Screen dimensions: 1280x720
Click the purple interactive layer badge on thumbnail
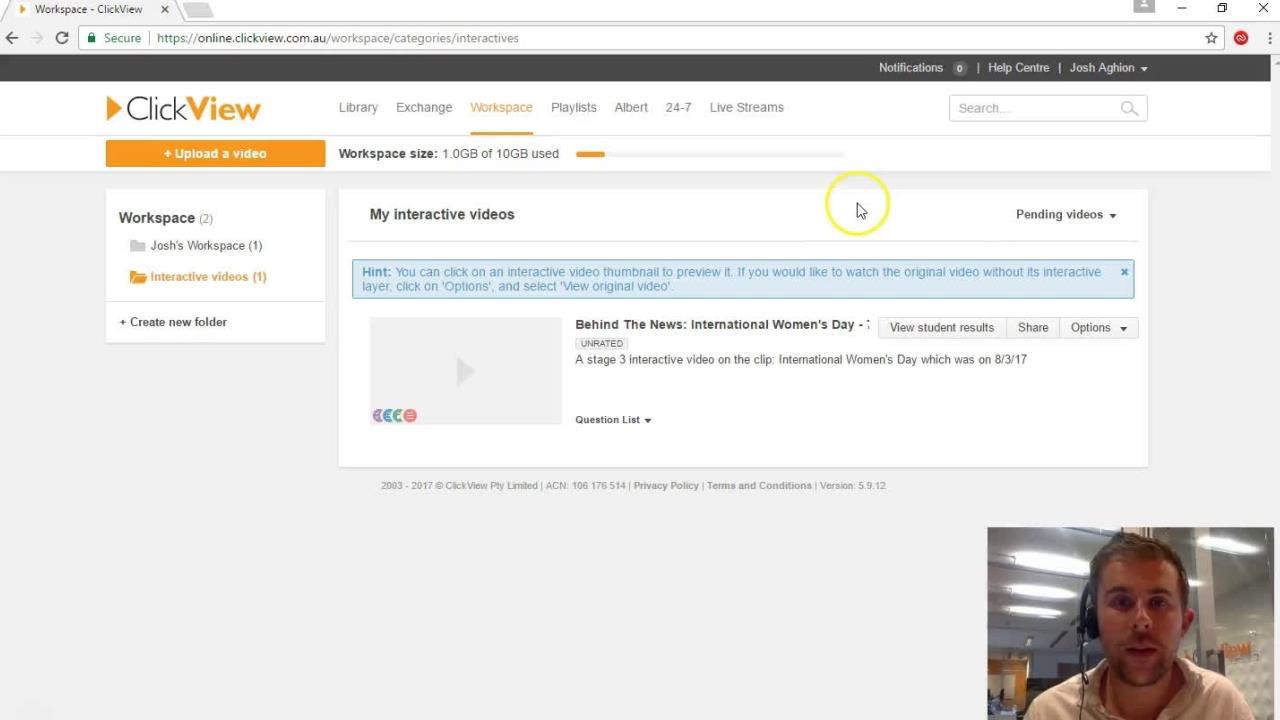click(x=377, y=415)
